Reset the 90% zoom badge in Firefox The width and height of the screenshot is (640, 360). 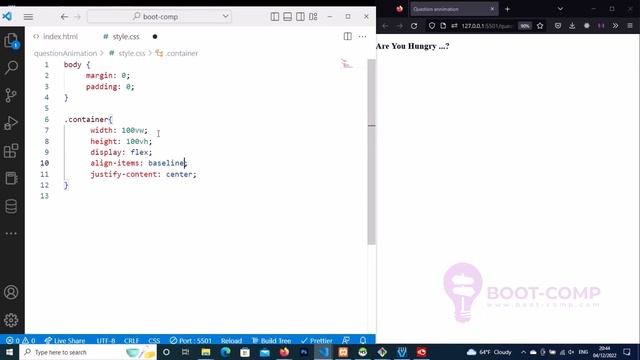(524, 26)
